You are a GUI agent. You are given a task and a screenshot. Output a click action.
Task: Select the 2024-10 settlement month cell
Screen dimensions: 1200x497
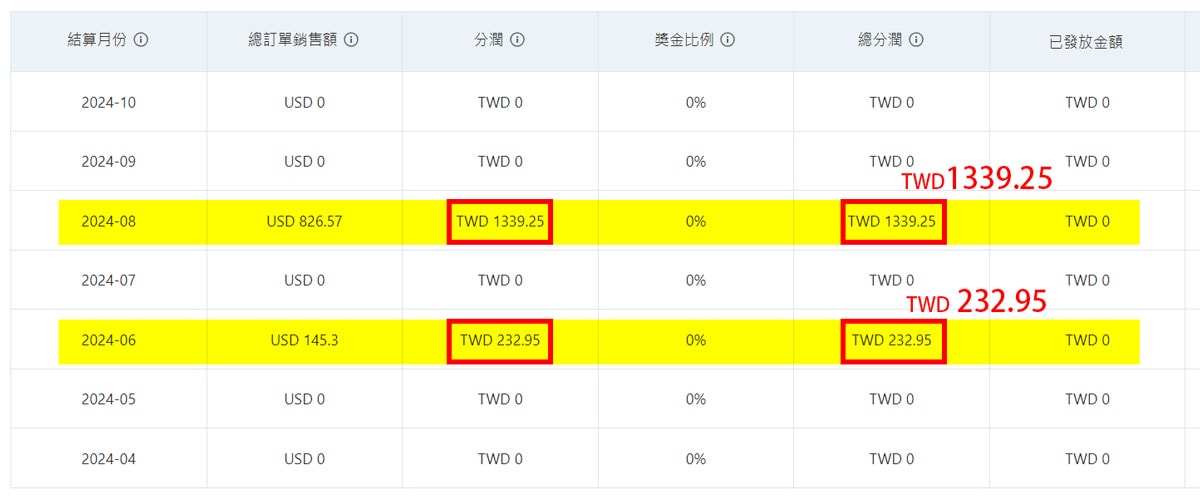point(108,102)
